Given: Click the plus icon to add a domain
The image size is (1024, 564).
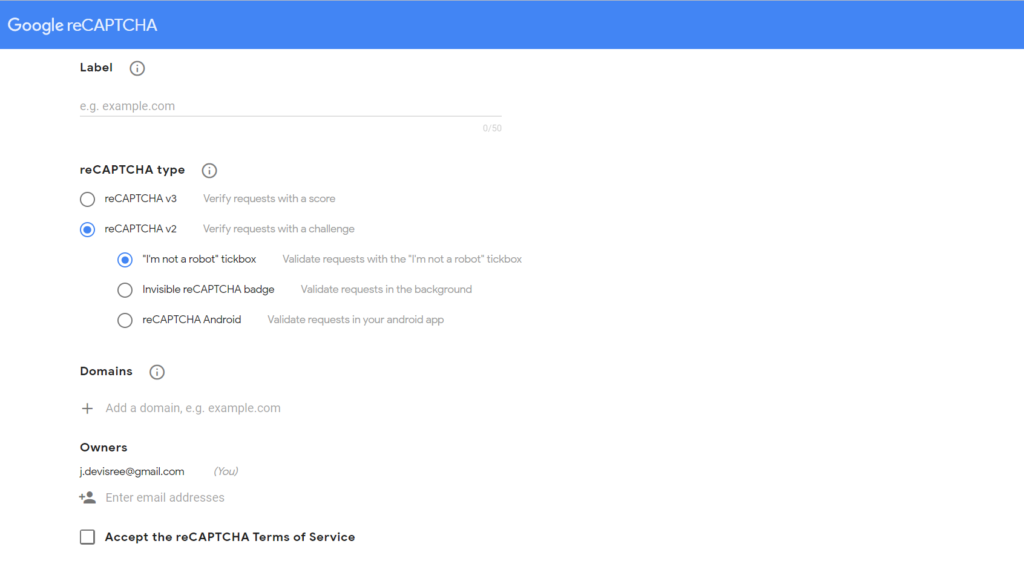Looking at the screenshot, I should (88, 409).
